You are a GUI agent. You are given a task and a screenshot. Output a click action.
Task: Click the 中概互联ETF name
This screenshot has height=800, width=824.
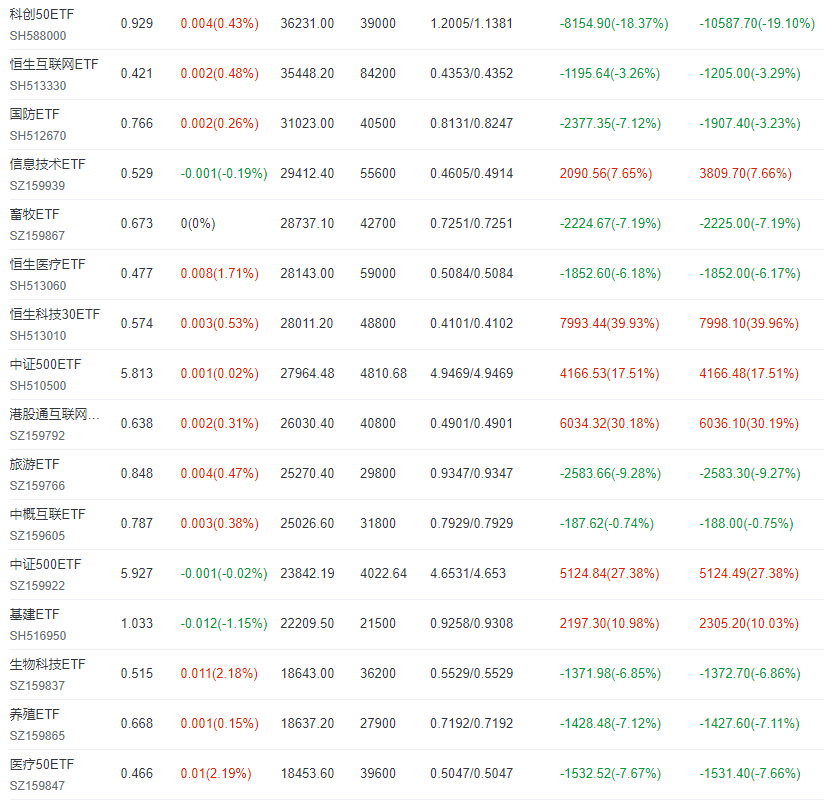pos(47,514)
